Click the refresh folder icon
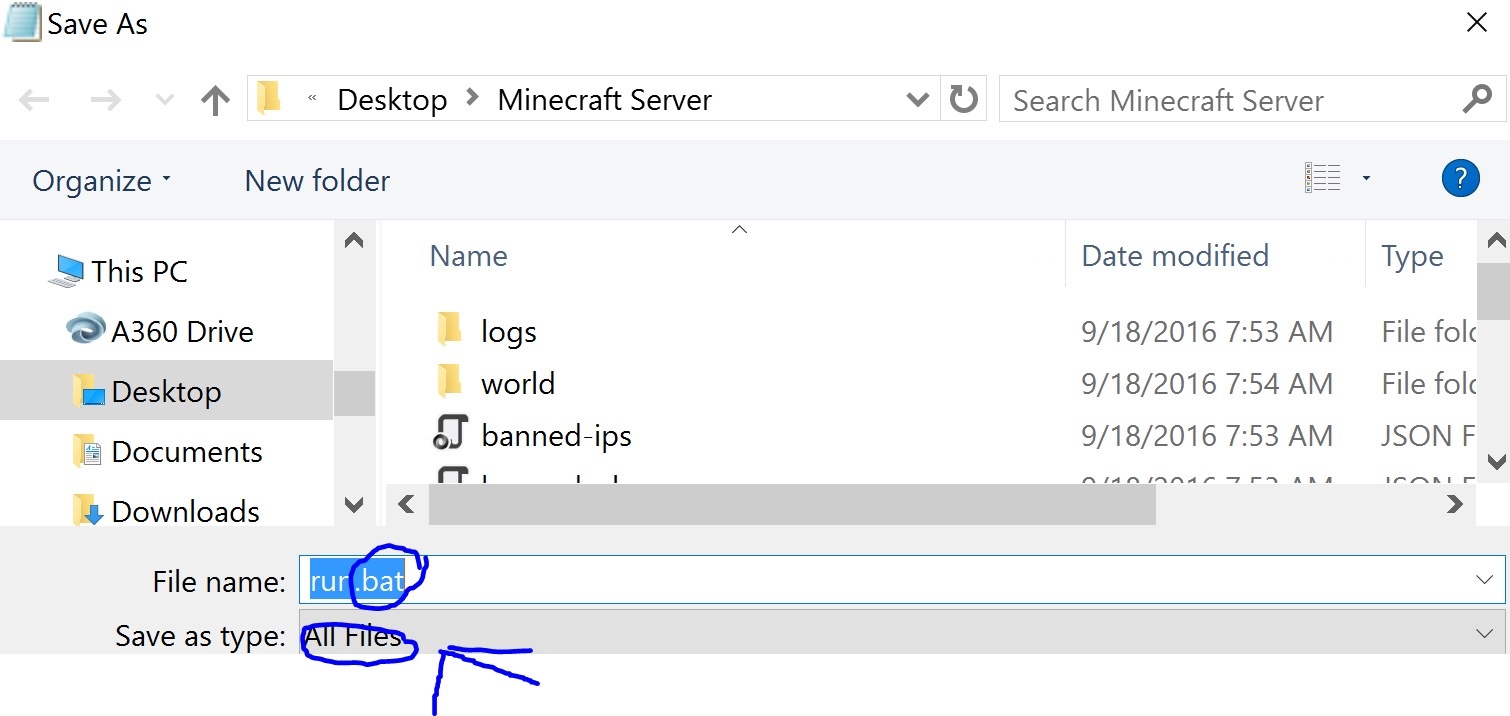1510x716 pixels. (x=963, y=99)
